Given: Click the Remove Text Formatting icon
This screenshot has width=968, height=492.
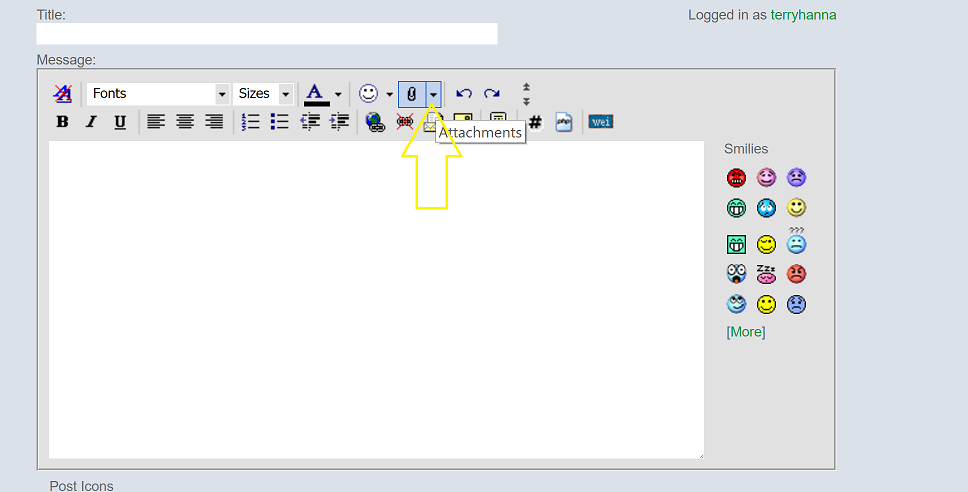Looking at the screenshot, I should tap(62, 93).
